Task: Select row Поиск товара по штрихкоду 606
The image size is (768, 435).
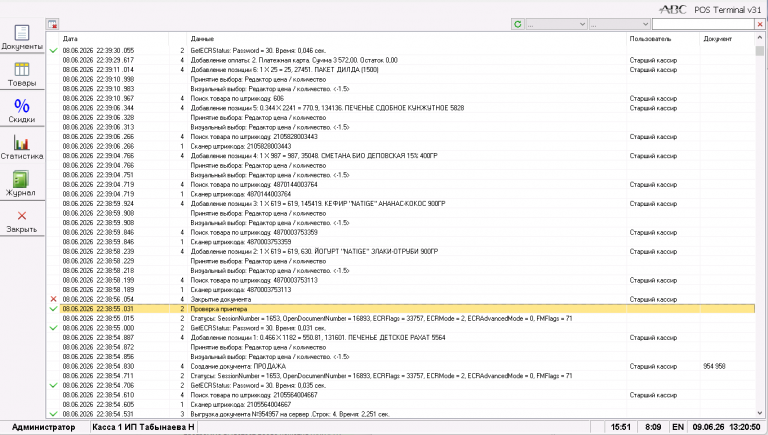Action: pos(401,98)
